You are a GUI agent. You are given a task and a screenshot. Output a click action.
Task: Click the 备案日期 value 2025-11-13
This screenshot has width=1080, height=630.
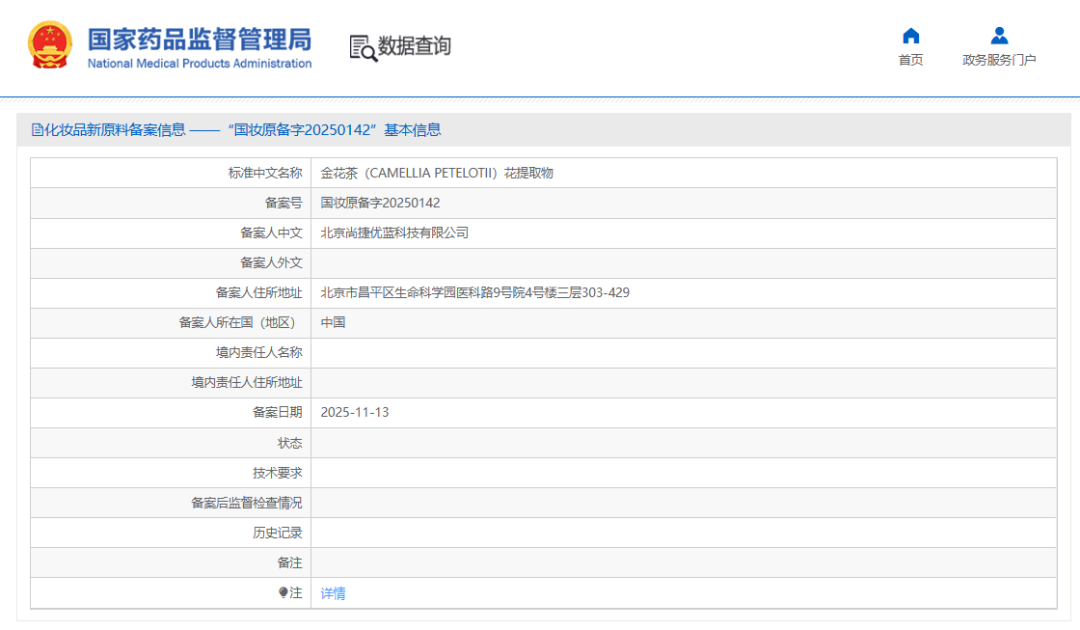point(357,412)
